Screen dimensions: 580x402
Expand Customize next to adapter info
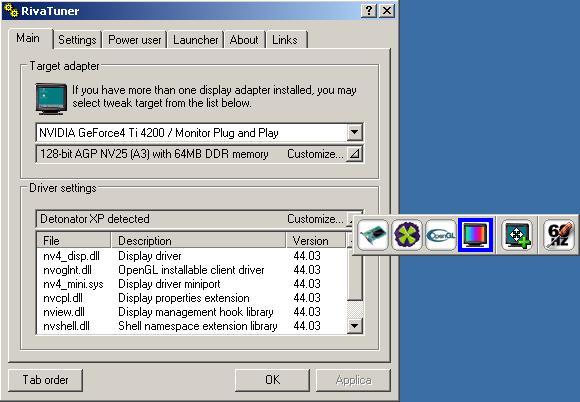point(354,153)
